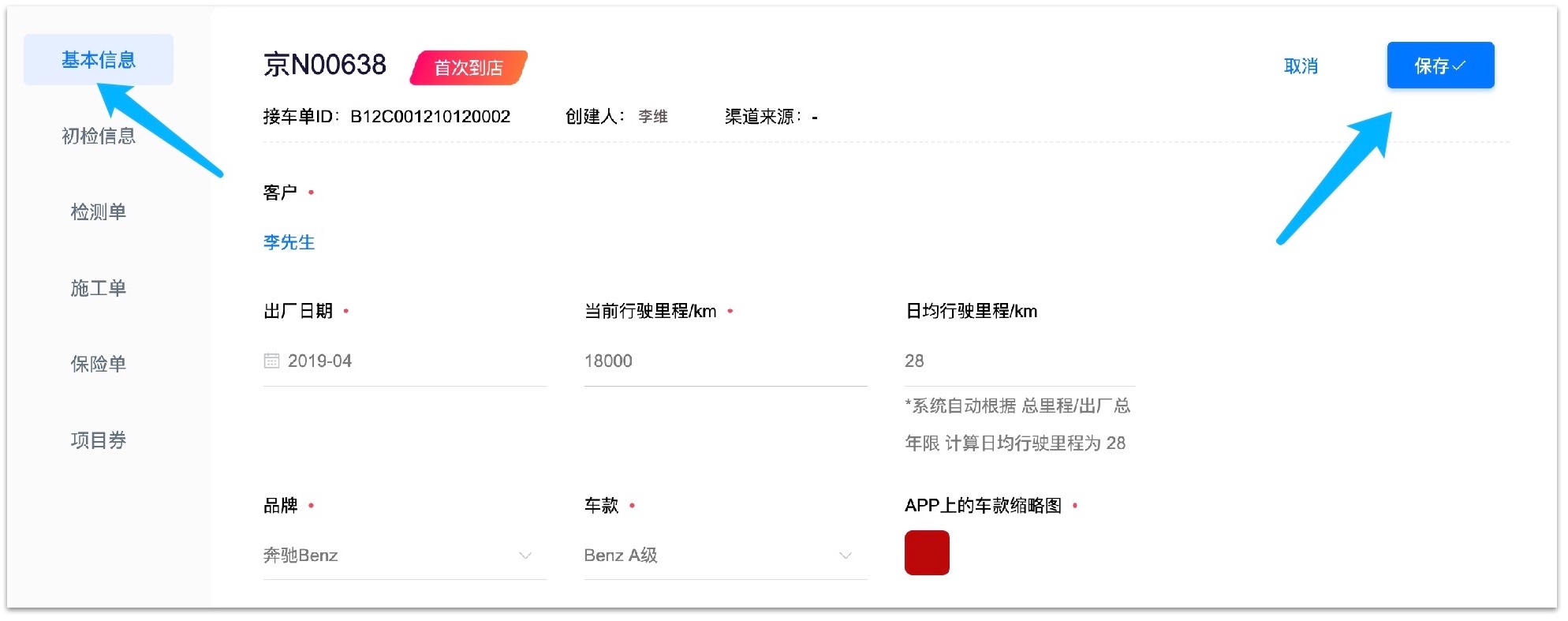Screen dimensions: 1568x621
Task: Show the 项目券 section
Action: 99,440
